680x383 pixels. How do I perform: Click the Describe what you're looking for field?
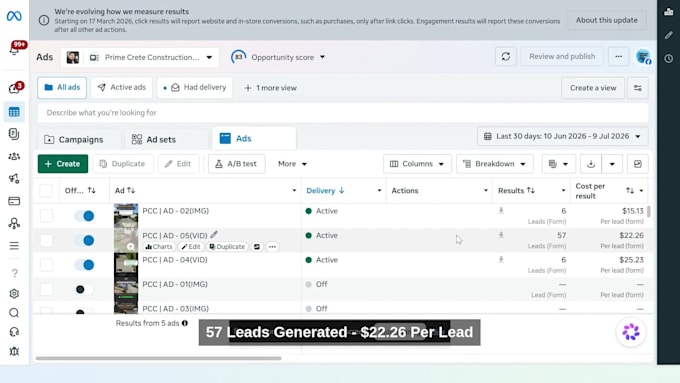(343, 113)
